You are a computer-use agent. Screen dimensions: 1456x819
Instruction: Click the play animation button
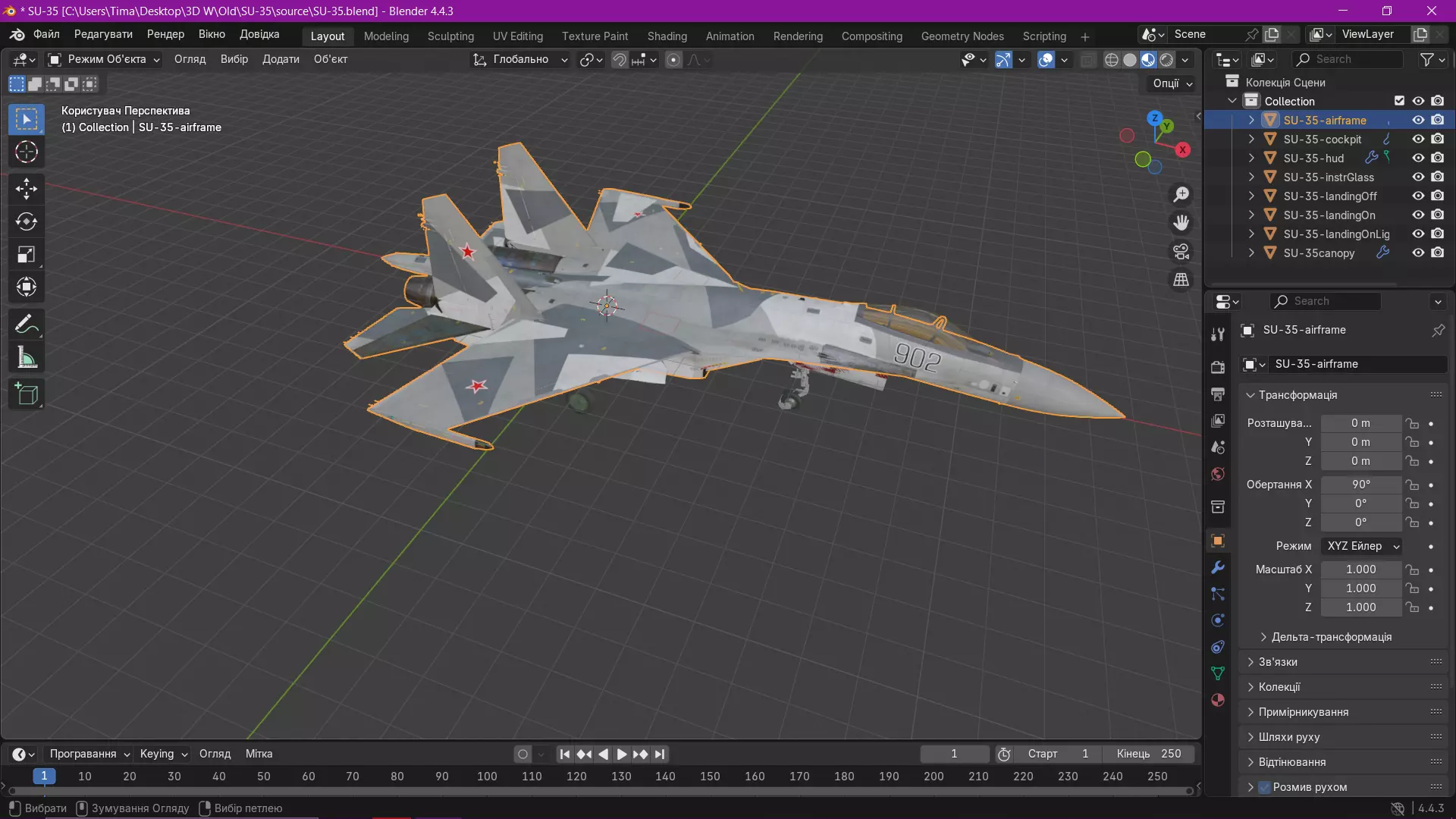pyautogui.click(x=621, y=755)
